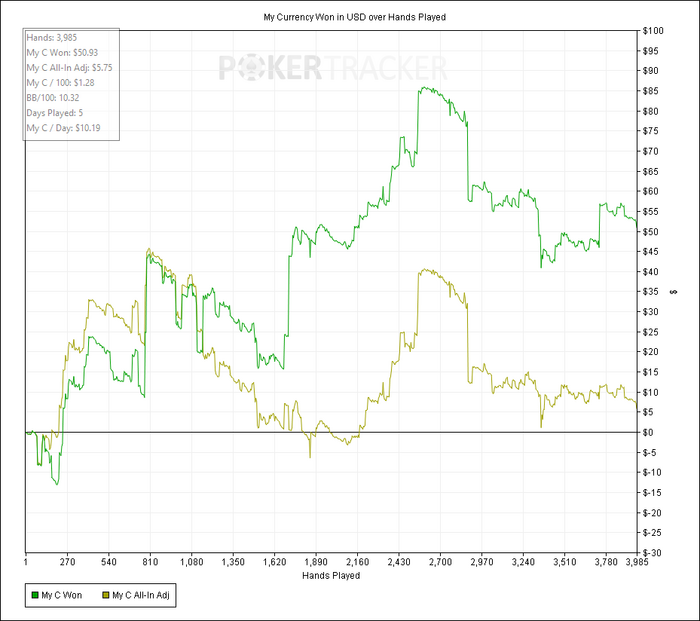Click the x-axis tick label '1'
700x621 pixels.
point(25,562)
